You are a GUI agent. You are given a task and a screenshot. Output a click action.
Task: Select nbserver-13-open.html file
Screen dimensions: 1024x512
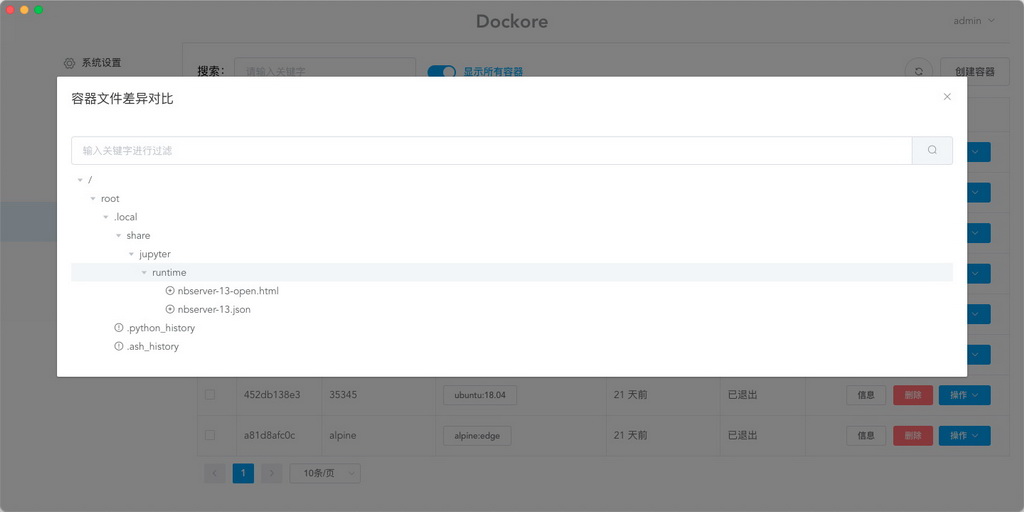point(228,291)
